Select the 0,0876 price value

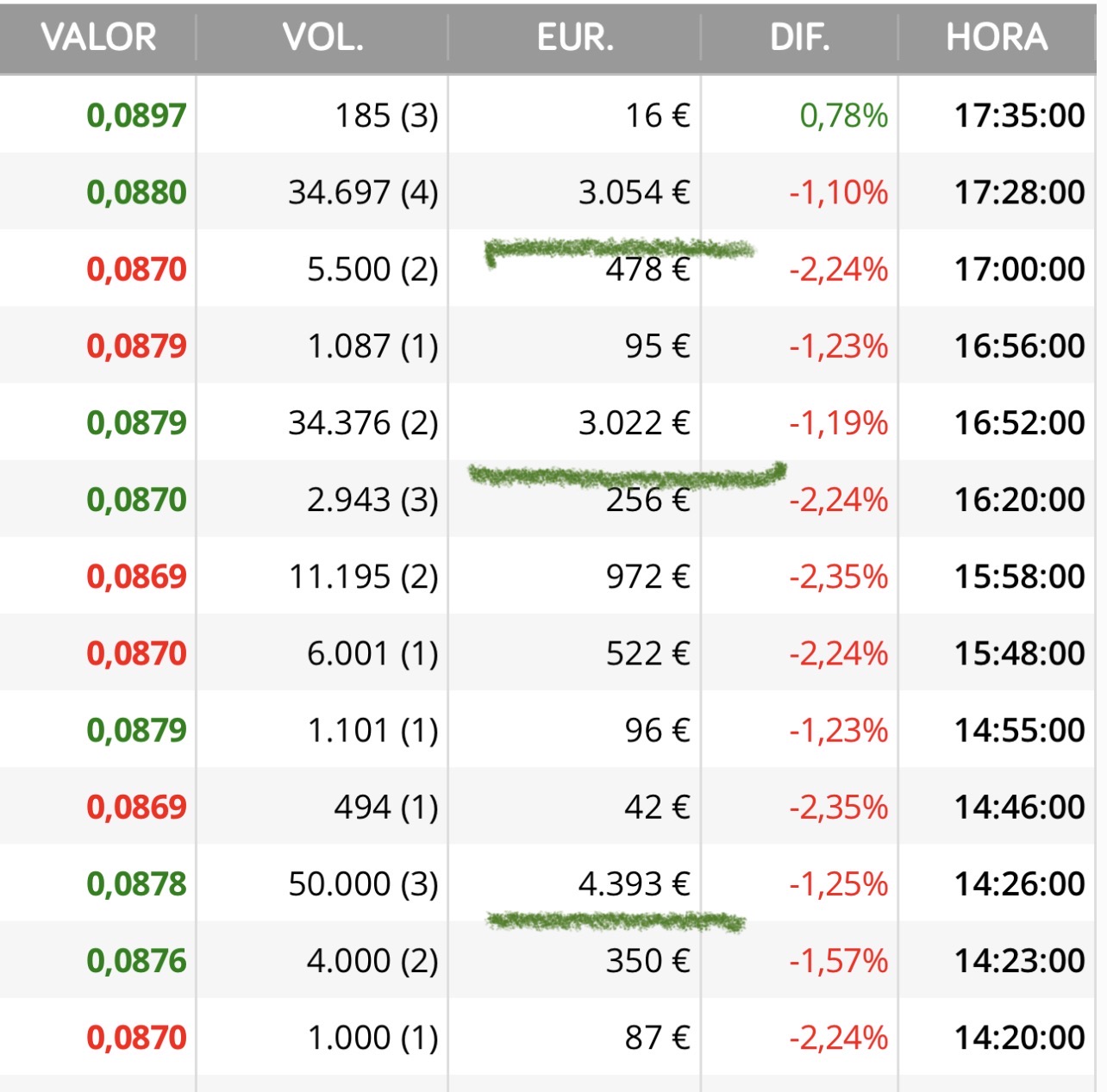tap(136, 961)
